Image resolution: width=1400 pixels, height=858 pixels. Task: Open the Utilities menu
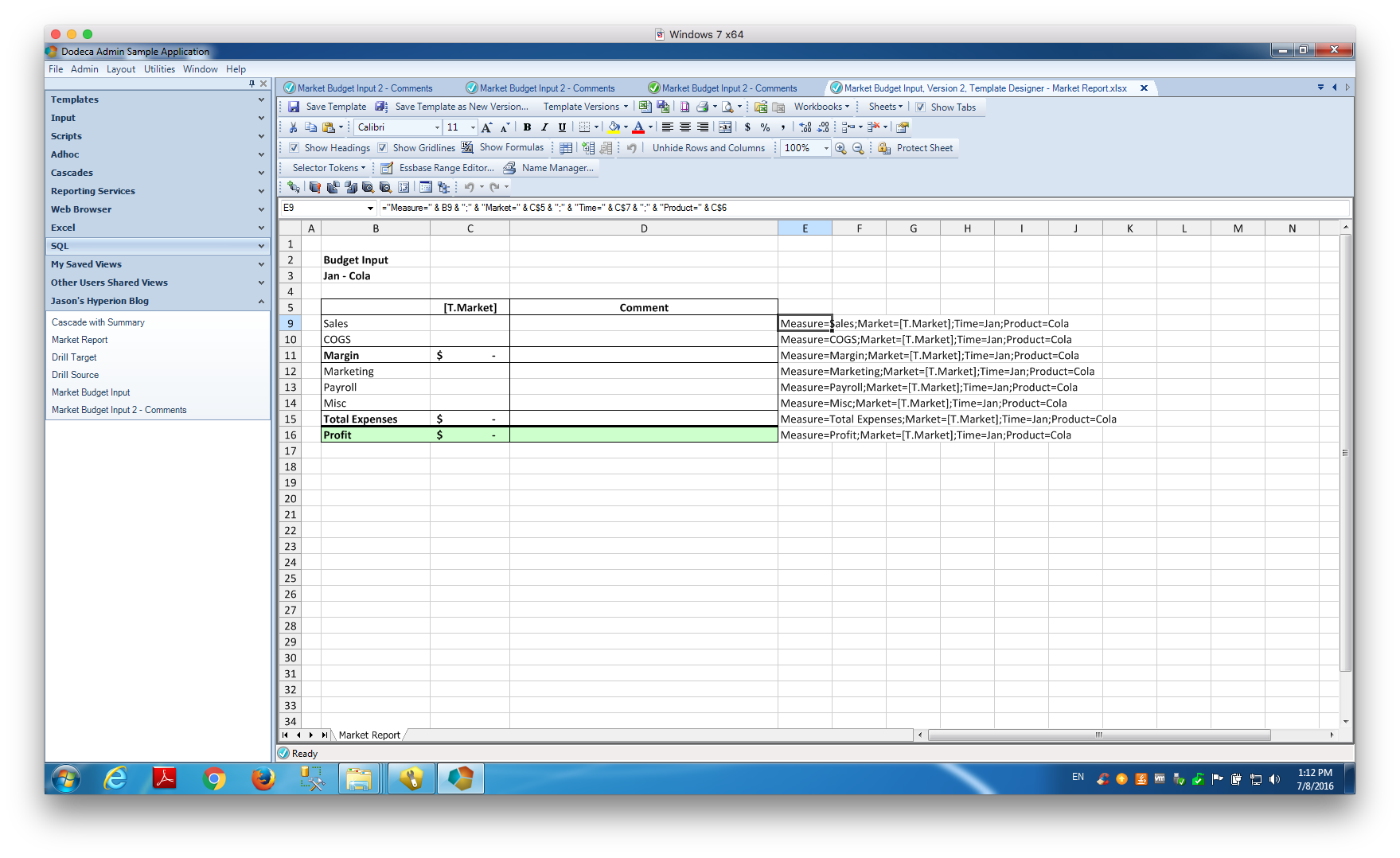point(159,69)
